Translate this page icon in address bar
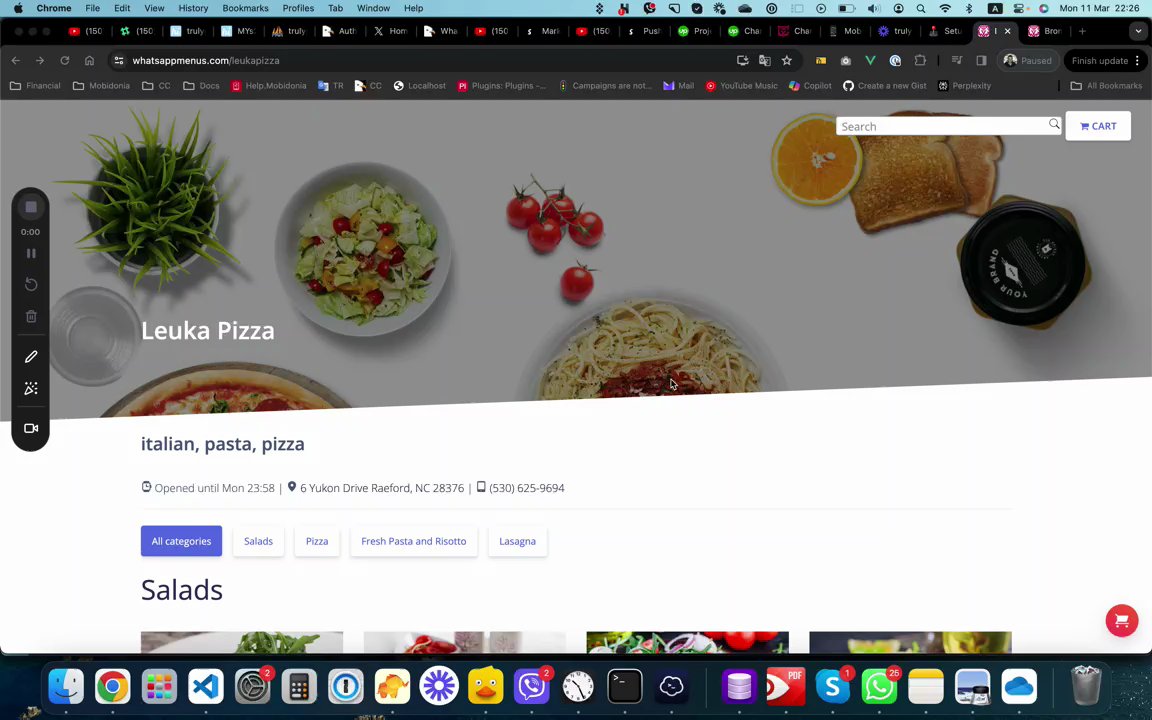1152x720 pixels. (x=765, y=60)
